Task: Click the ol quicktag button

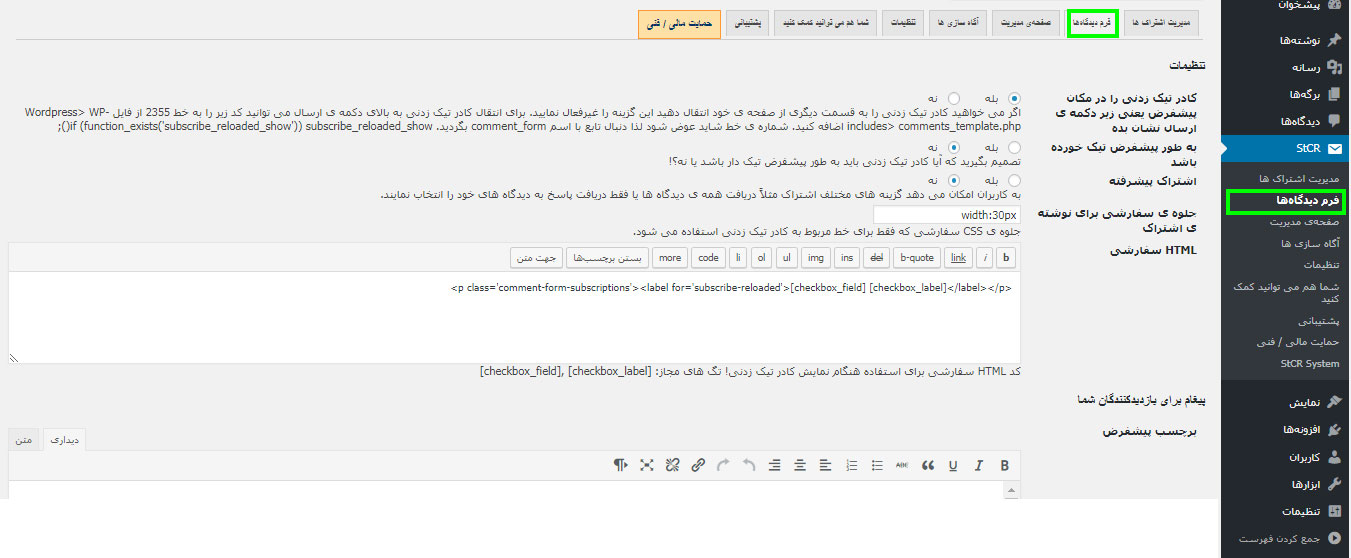Action: [762, 257]
